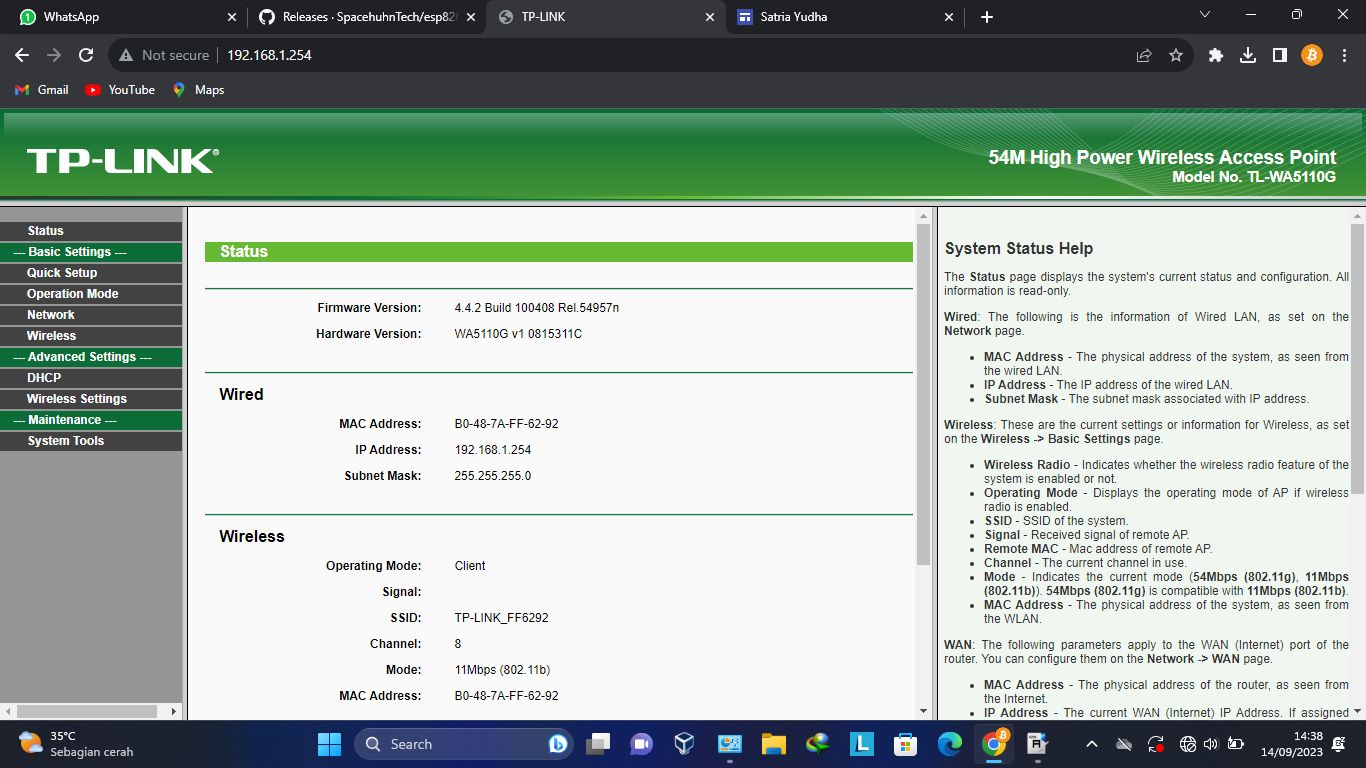Click the sidebar horizontal scrollbar right arrow

[174, 711]
